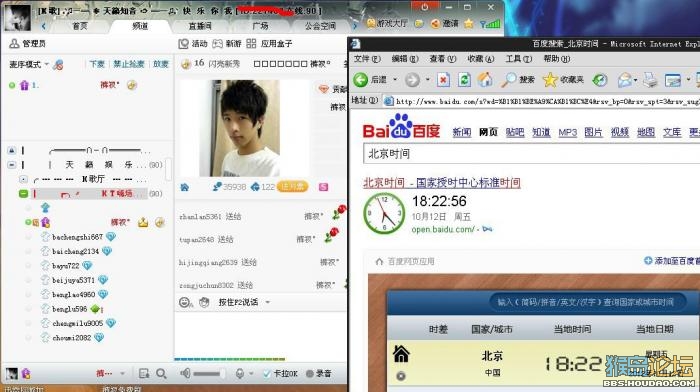Click the hand gesture icon in chat toolbar

204,302
